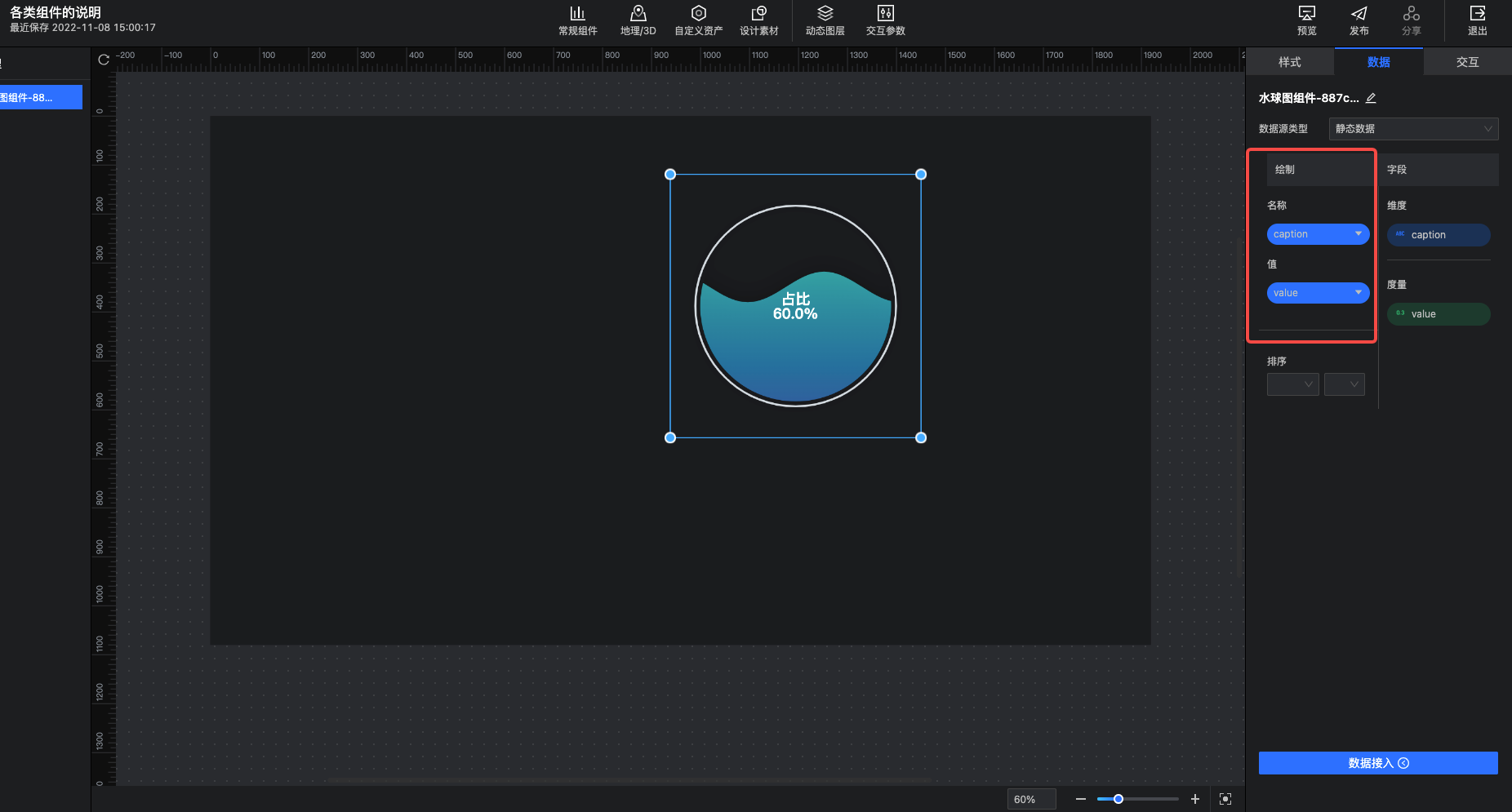
Task: Open the value dropdown under 值
Action: (1318, 293)
